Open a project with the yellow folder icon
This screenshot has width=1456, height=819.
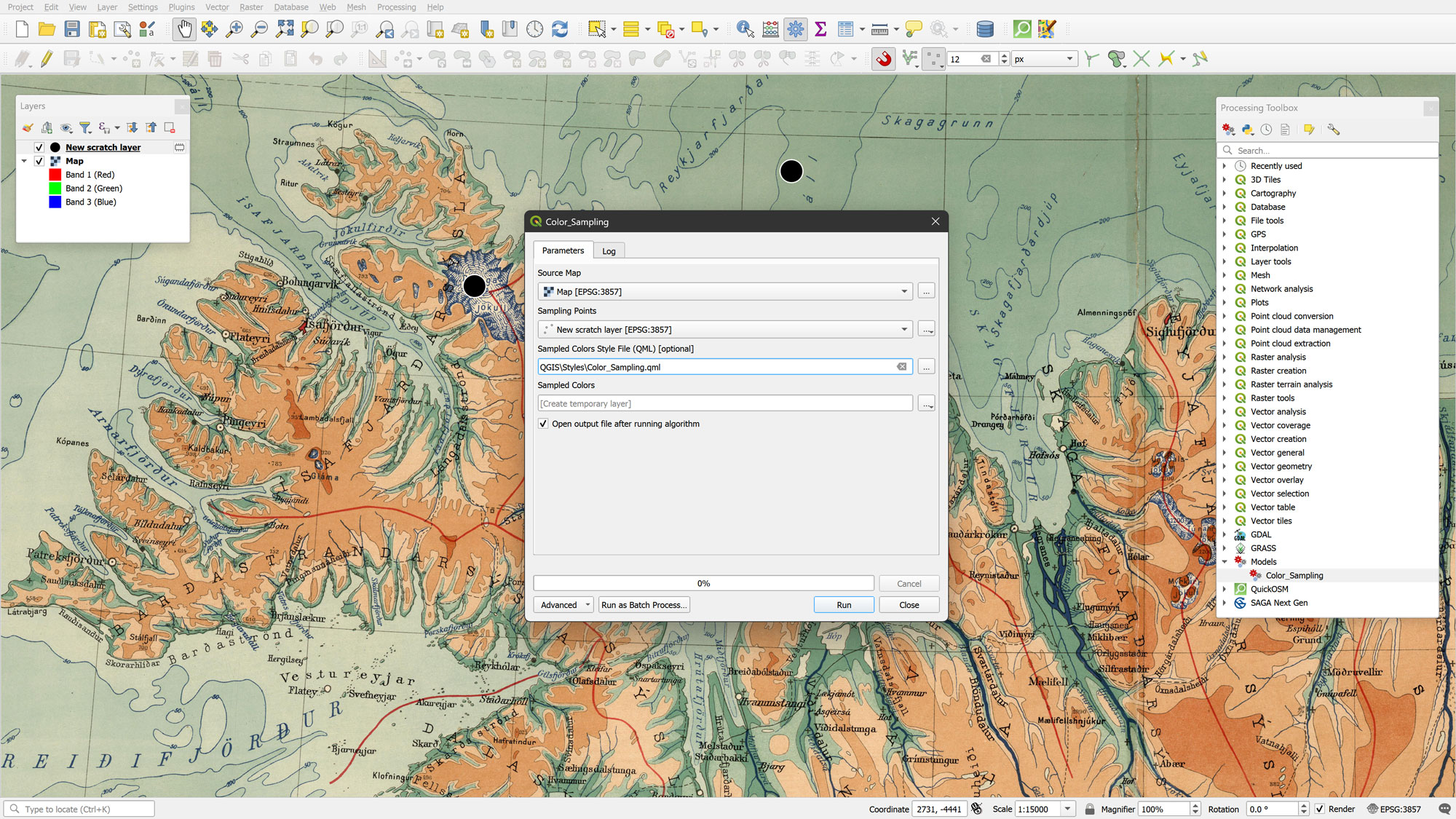click(x=47, y=29)
